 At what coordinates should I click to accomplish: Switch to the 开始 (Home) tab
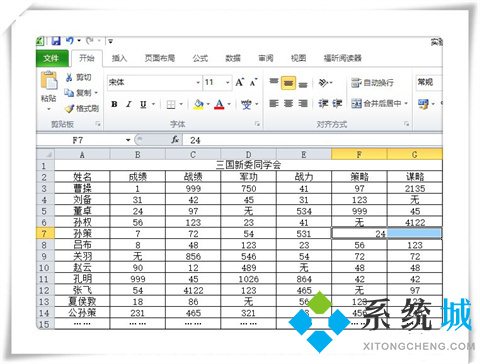point(87,58)
